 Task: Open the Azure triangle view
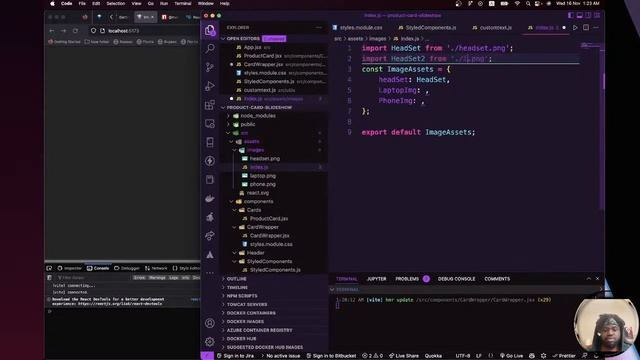210,255
